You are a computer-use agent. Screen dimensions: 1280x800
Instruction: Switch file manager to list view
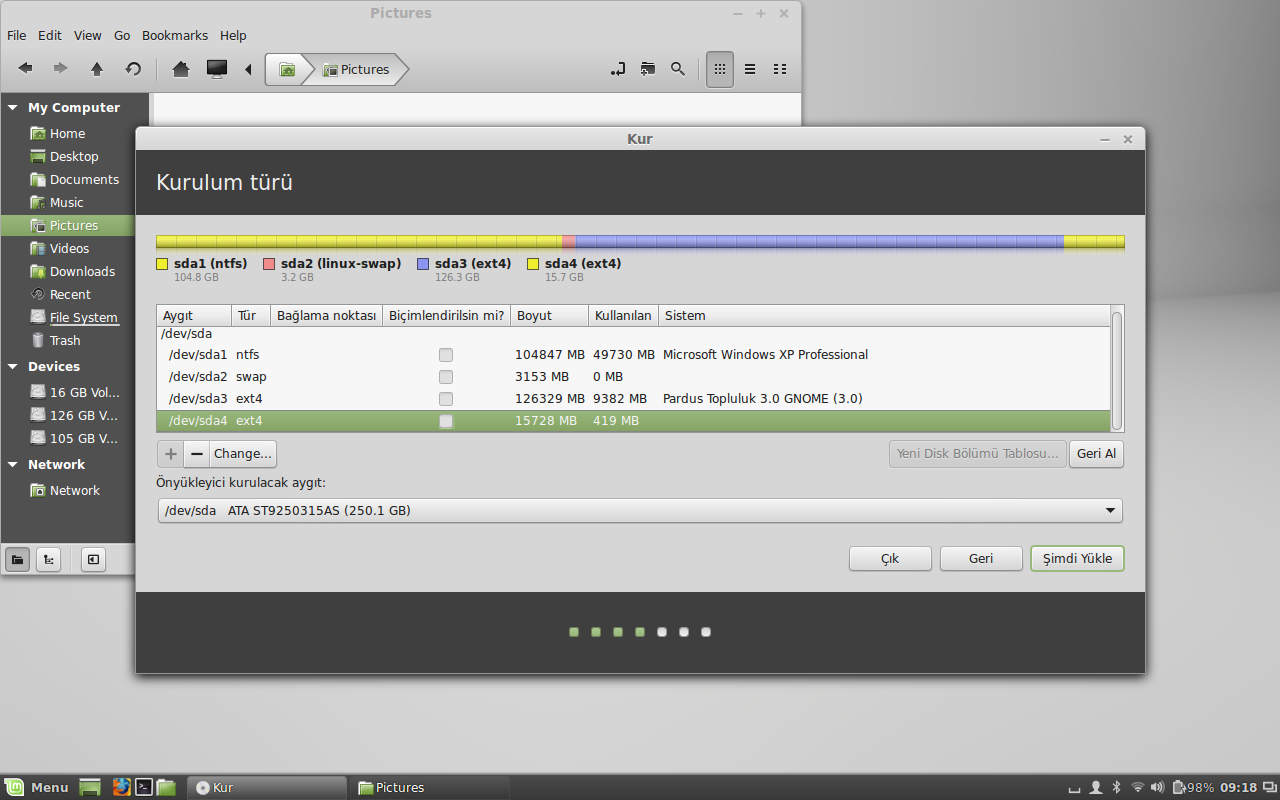pyautogui.click(x=750, y=69)
